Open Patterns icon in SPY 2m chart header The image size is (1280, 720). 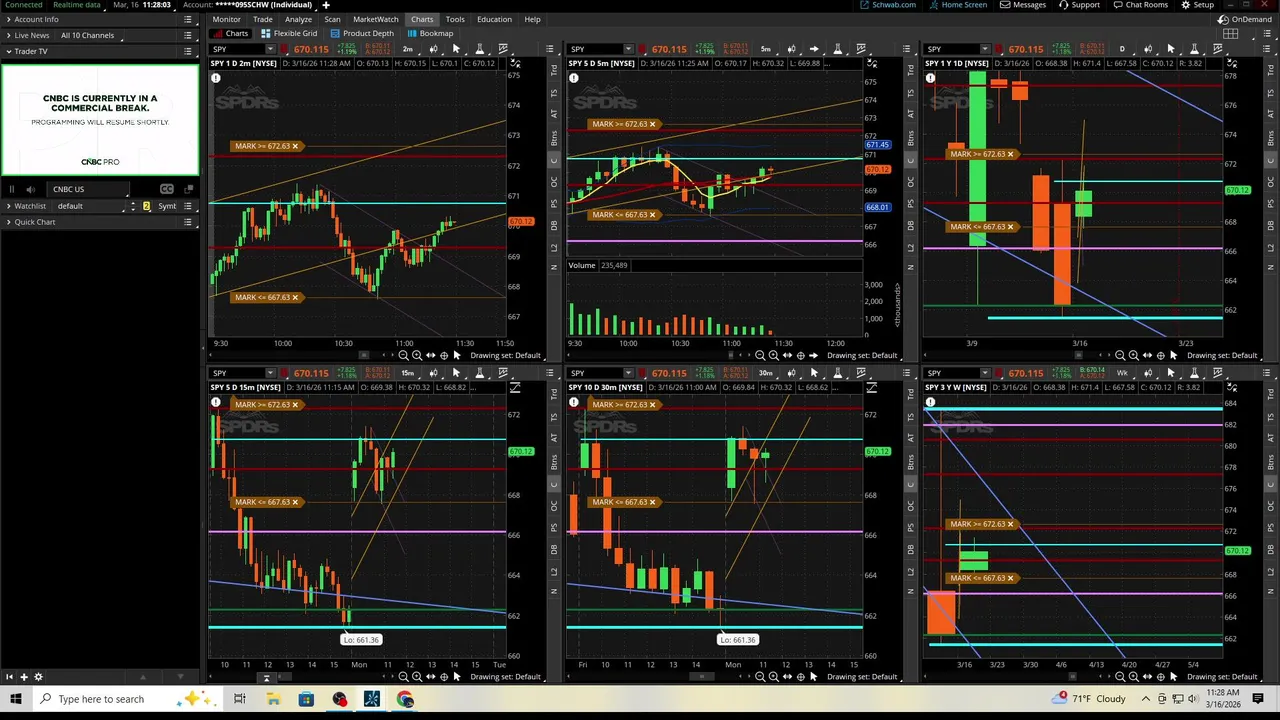[503, 49]
